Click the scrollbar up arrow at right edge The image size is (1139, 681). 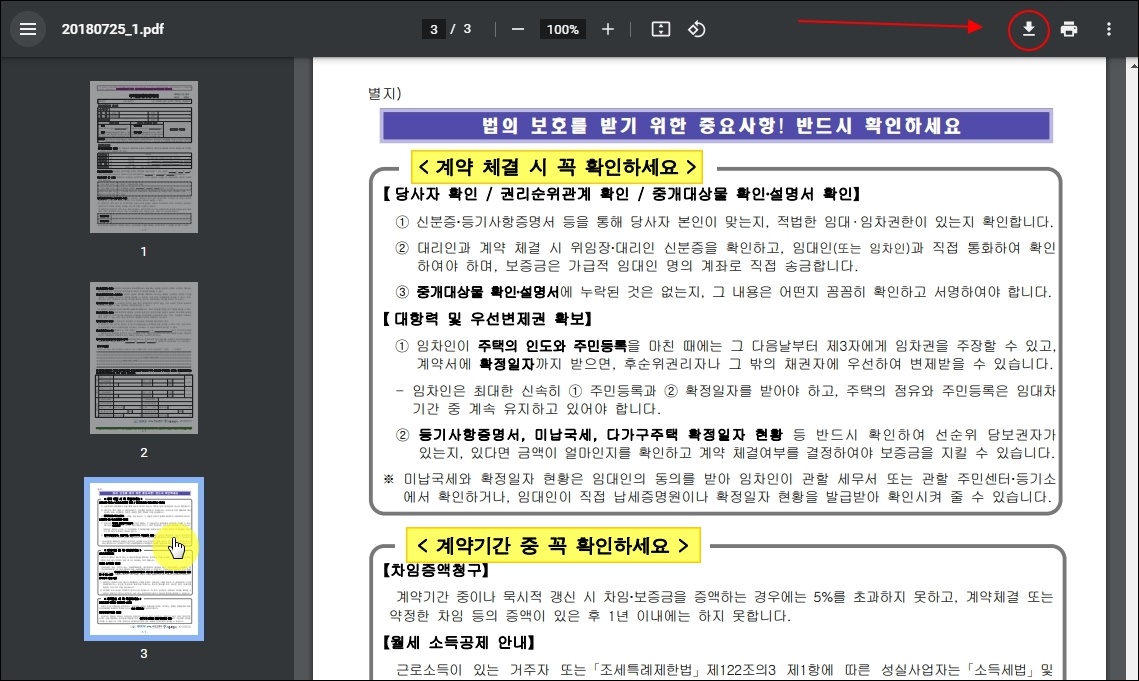coord(1134,65)
